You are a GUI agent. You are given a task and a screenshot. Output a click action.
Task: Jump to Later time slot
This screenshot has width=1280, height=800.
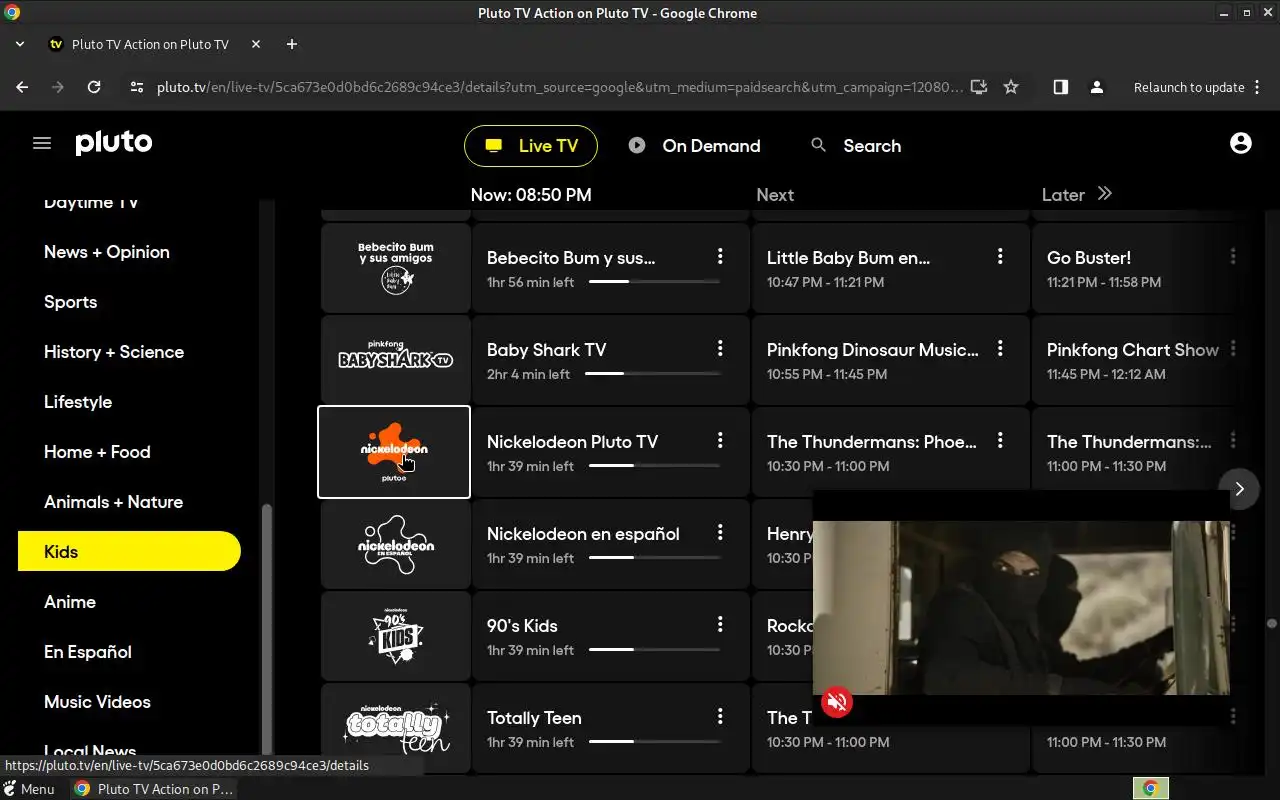point(1076,195)
